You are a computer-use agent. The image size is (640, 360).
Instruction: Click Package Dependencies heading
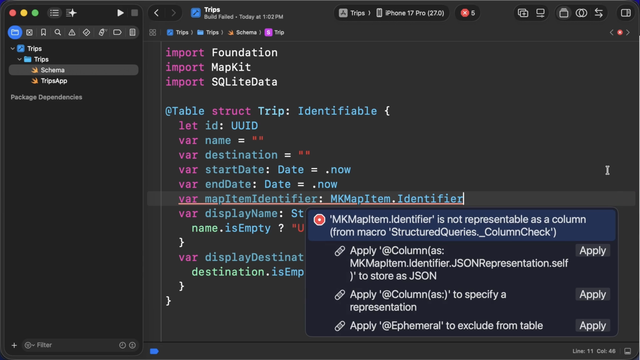46,97
